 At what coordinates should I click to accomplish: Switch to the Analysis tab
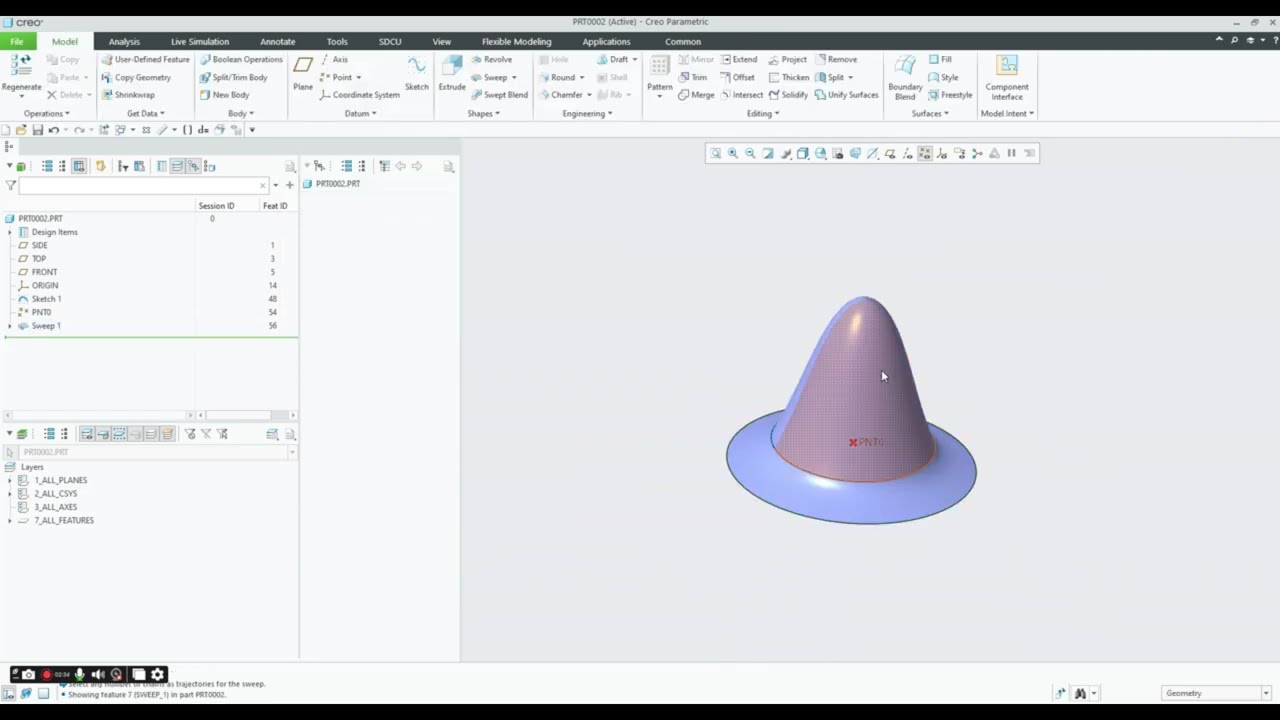click(124, 41)
